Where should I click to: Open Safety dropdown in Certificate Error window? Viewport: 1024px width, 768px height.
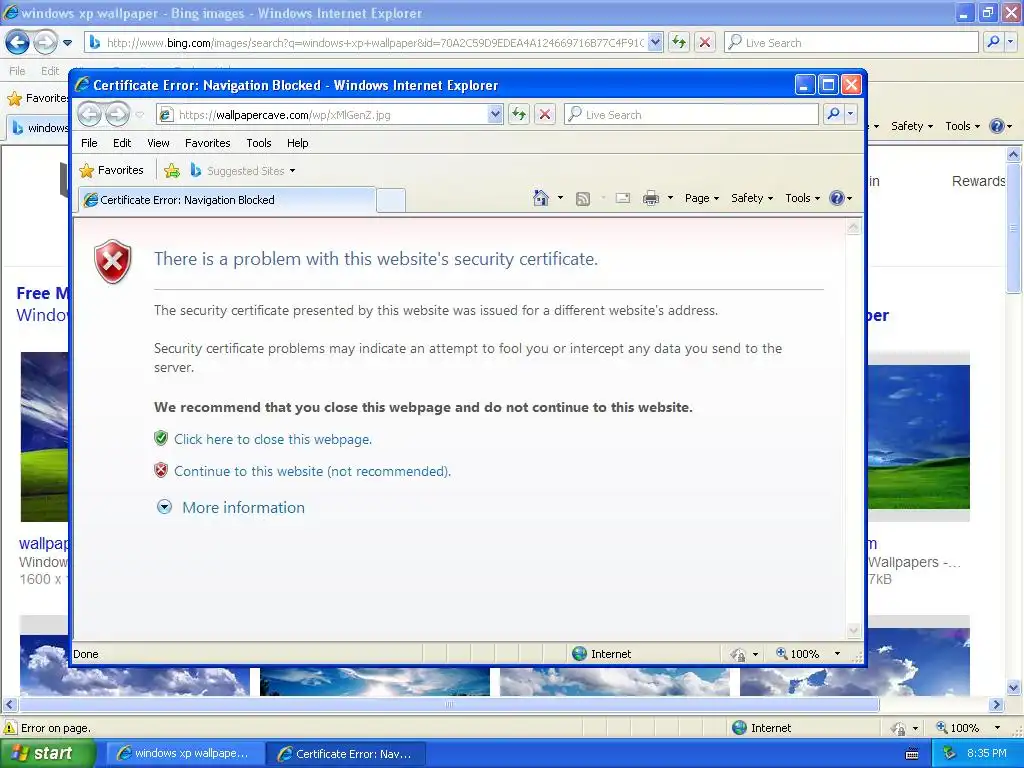(752, 198)
